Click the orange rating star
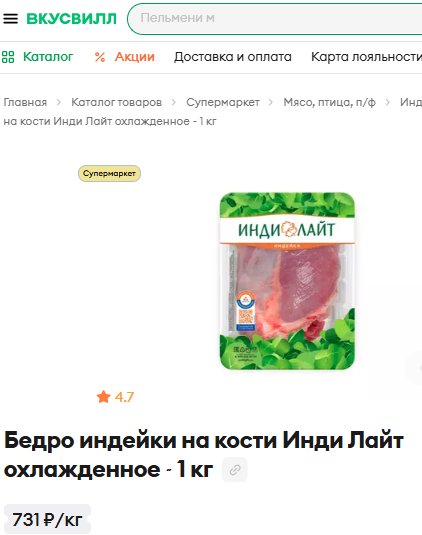This screenshot has width=422, height=535. pos(103,397)
